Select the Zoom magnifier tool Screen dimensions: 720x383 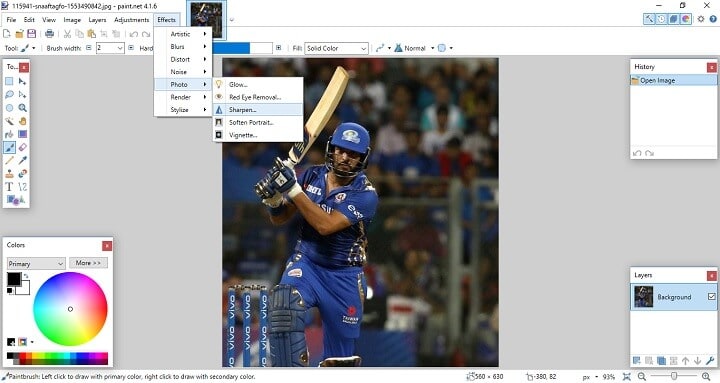[22, 108]
